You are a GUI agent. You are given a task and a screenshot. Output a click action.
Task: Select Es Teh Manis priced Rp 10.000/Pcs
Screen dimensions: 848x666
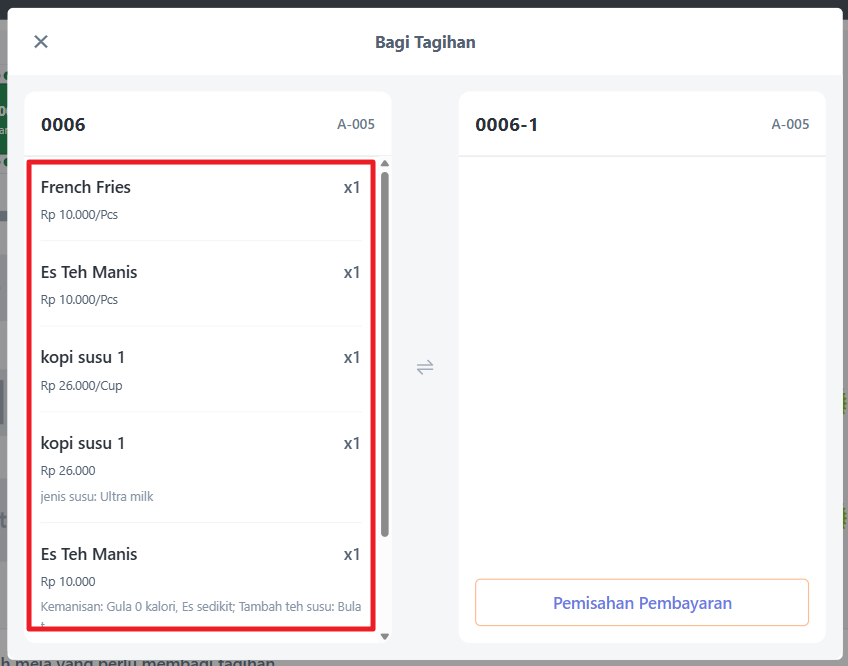click(x=200, y=284)
